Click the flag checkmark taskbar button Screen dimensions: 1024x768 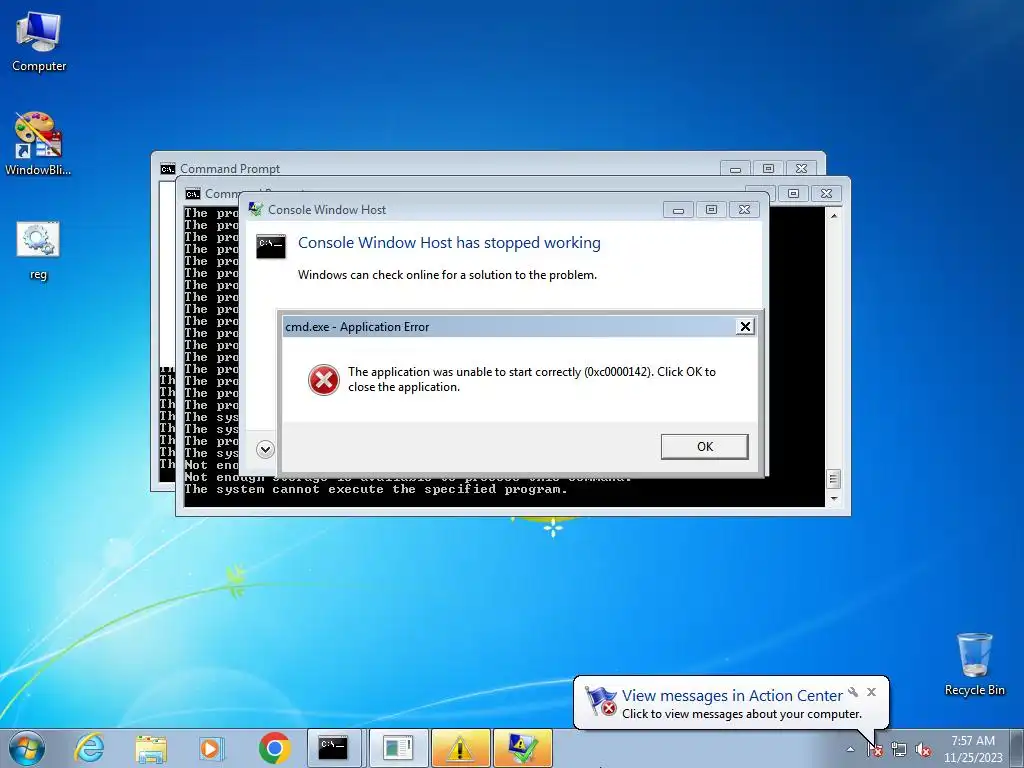(x=522, y=748)
